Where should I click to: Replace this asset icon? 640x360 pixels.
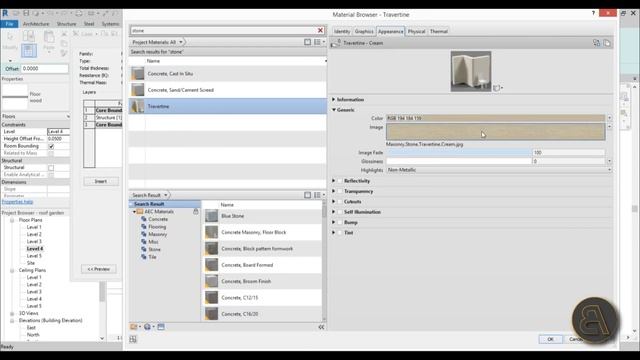point(596,43)
